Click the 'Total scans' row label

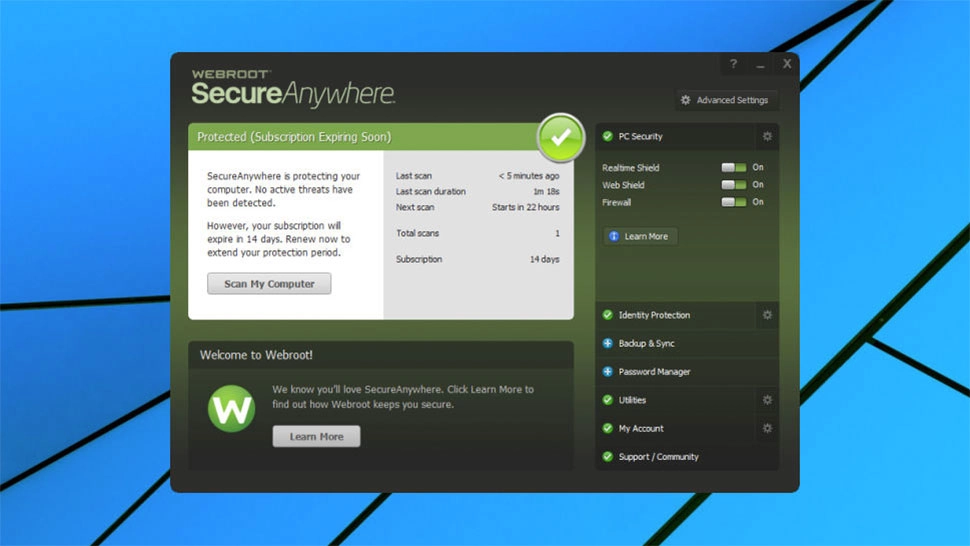(x=418, y=233)
